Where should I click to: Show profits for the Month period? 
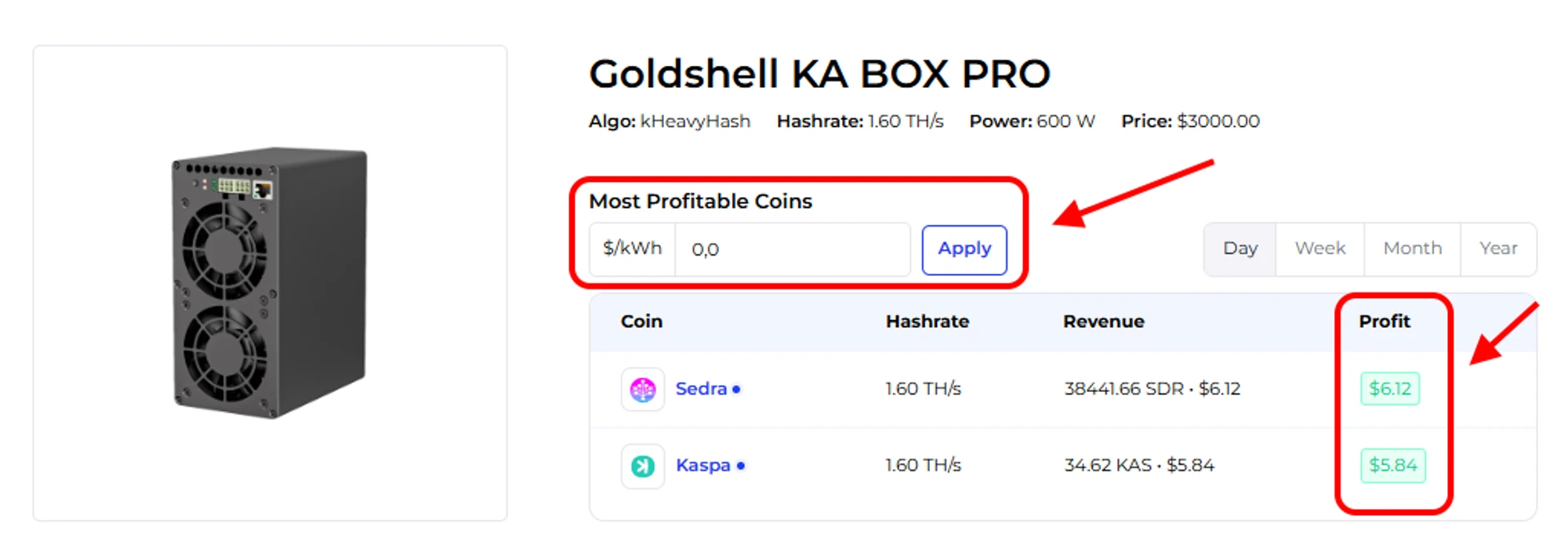click(x=1412, y=249)
